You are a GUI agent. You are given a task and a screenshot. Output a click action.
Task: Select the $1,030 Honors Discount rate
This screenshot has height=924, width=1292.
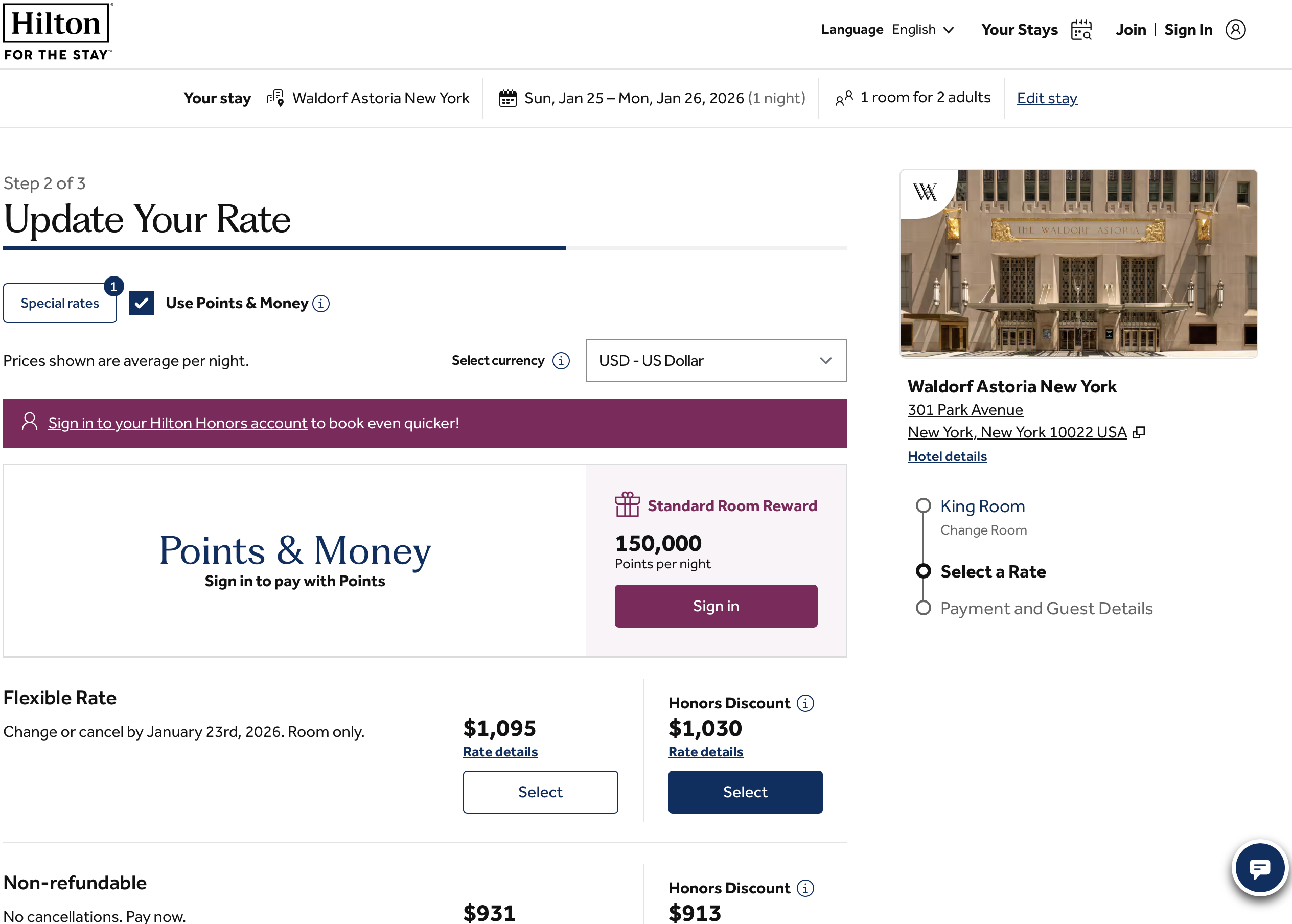click(745, 792)
